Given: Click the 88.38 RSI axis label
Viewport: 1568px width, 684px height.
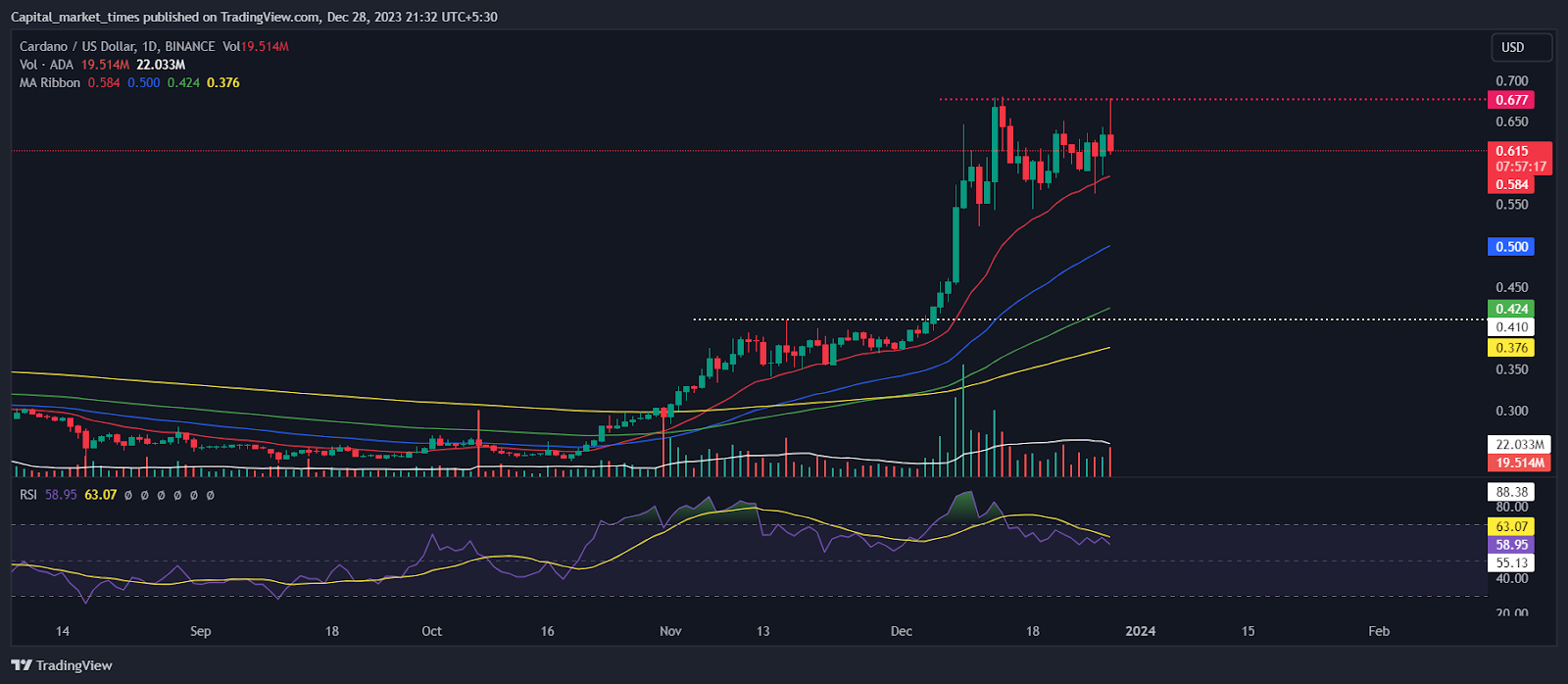Looking at the screenshot, I should [x=1511, y=492].
